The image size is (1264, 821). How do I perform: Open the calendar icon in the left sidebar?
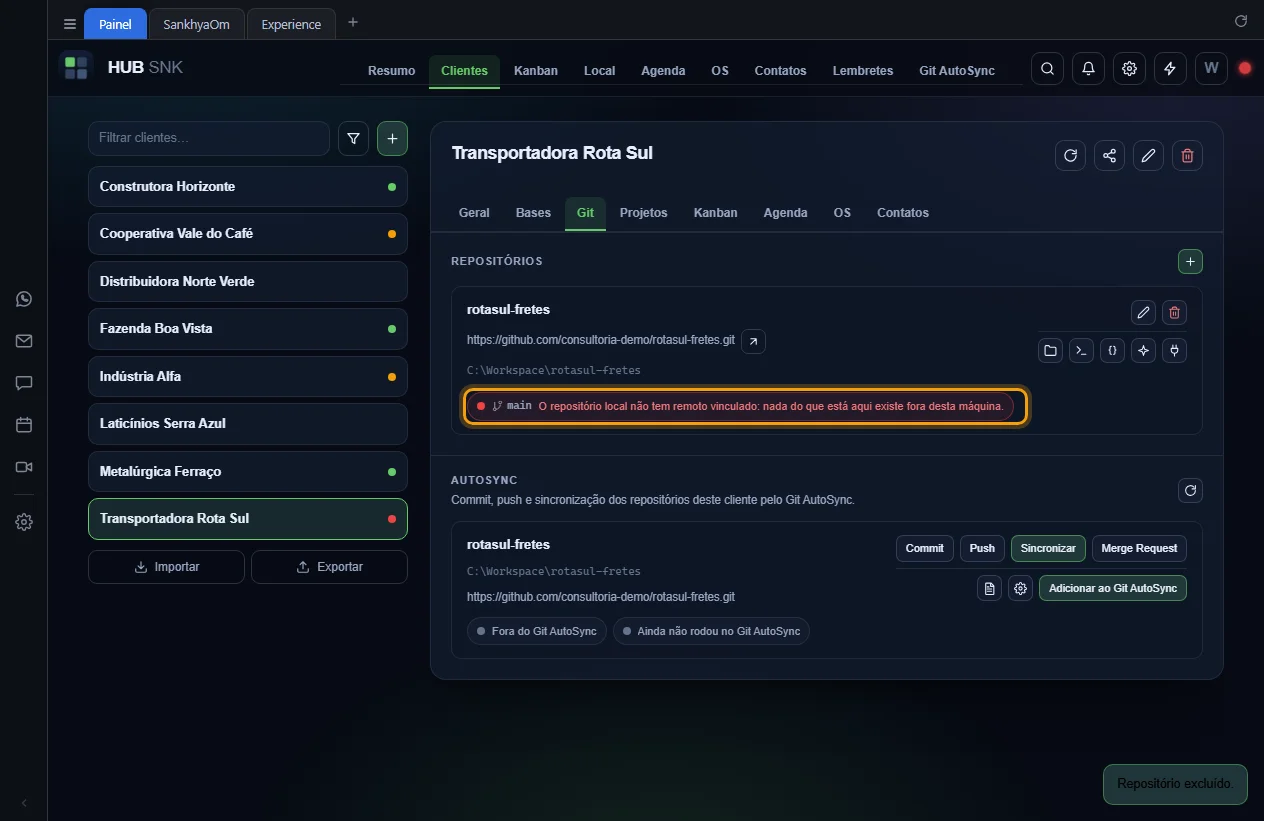24,425
